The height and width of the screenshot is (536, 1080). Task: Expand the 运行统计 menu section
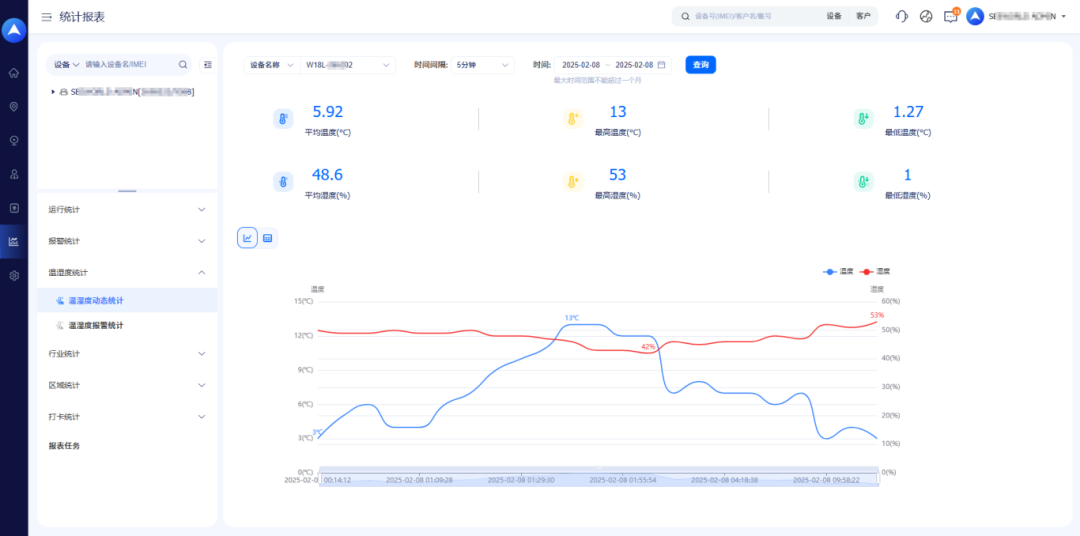(127, 210)
